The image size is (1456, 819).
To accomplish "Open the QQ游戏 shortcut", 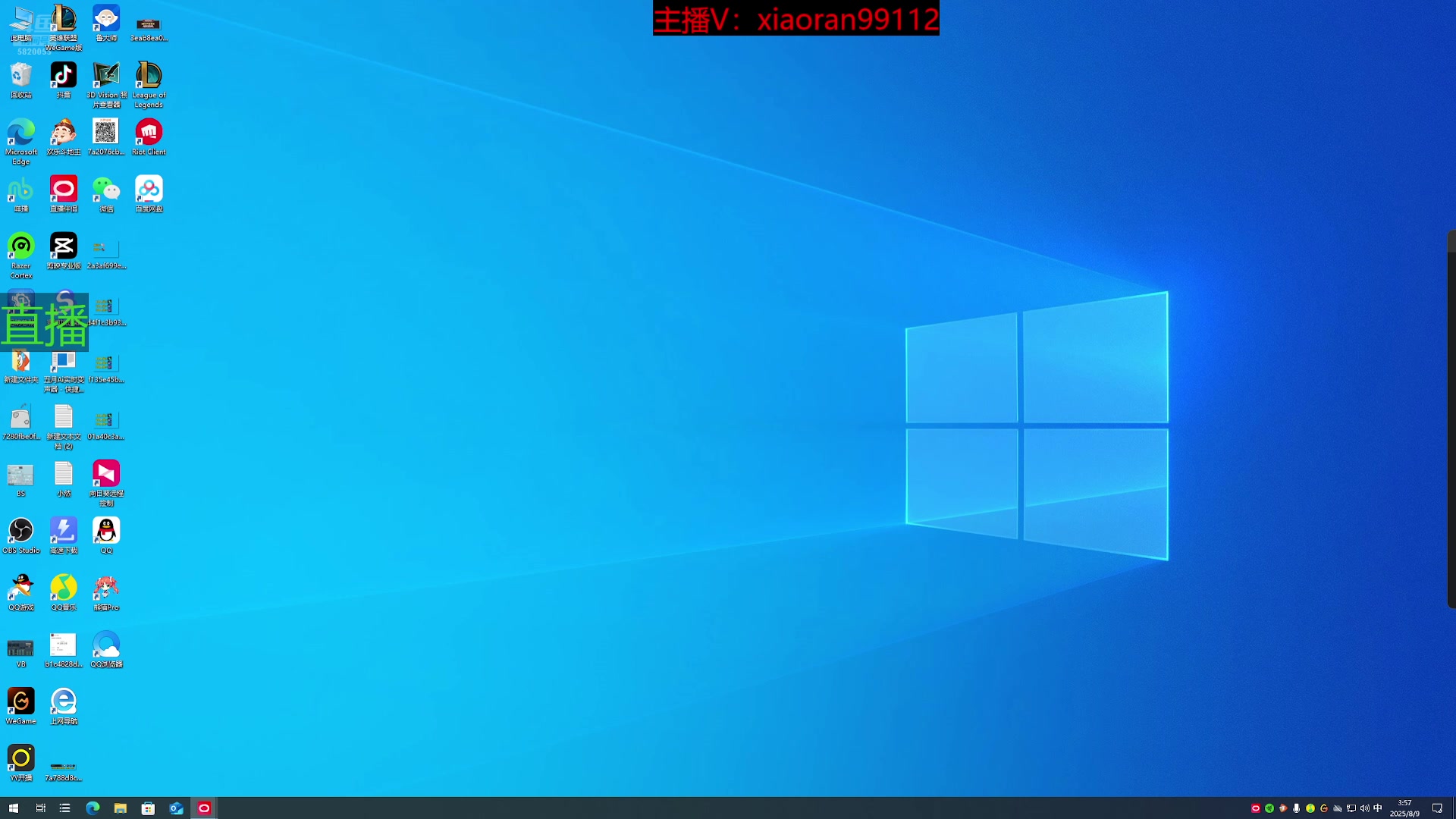I will click(x=21, y=592).
